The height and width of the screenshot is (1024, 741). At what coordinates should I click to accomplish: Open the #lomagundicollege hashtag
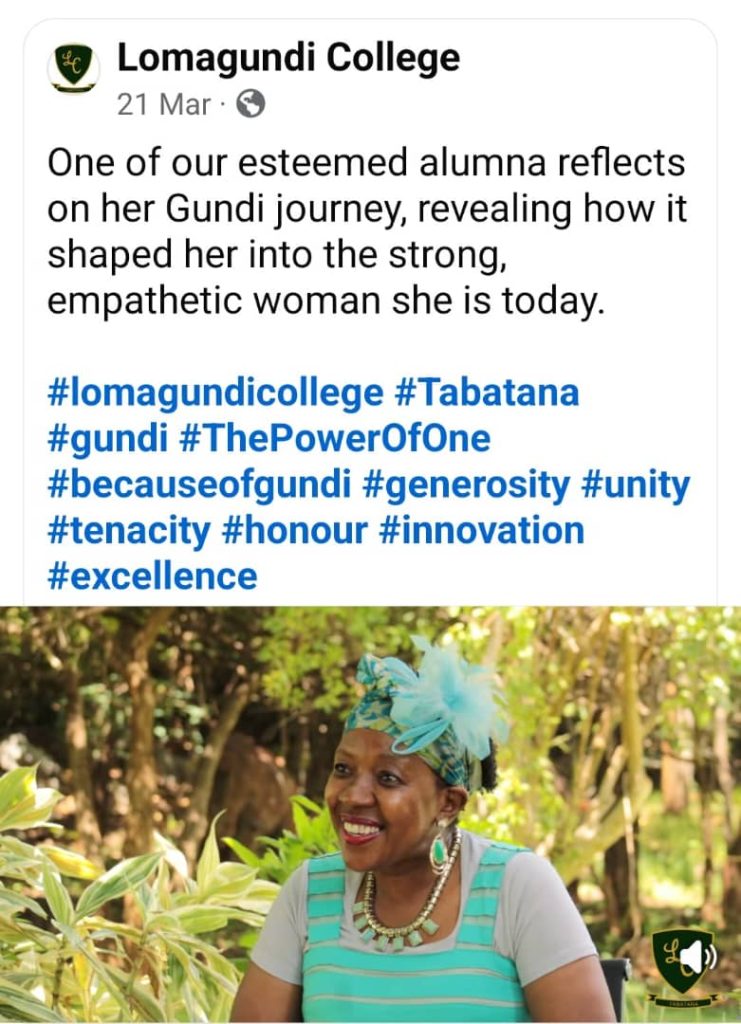coord(215,394)
